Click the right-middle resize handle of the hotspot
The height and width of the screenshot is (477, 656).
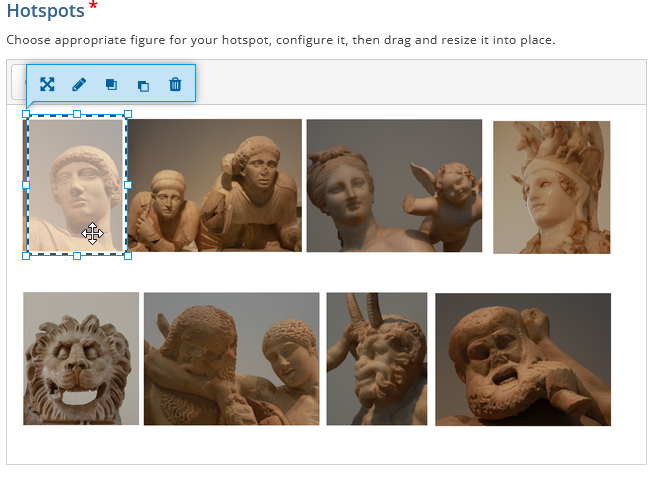pos(127,185)
